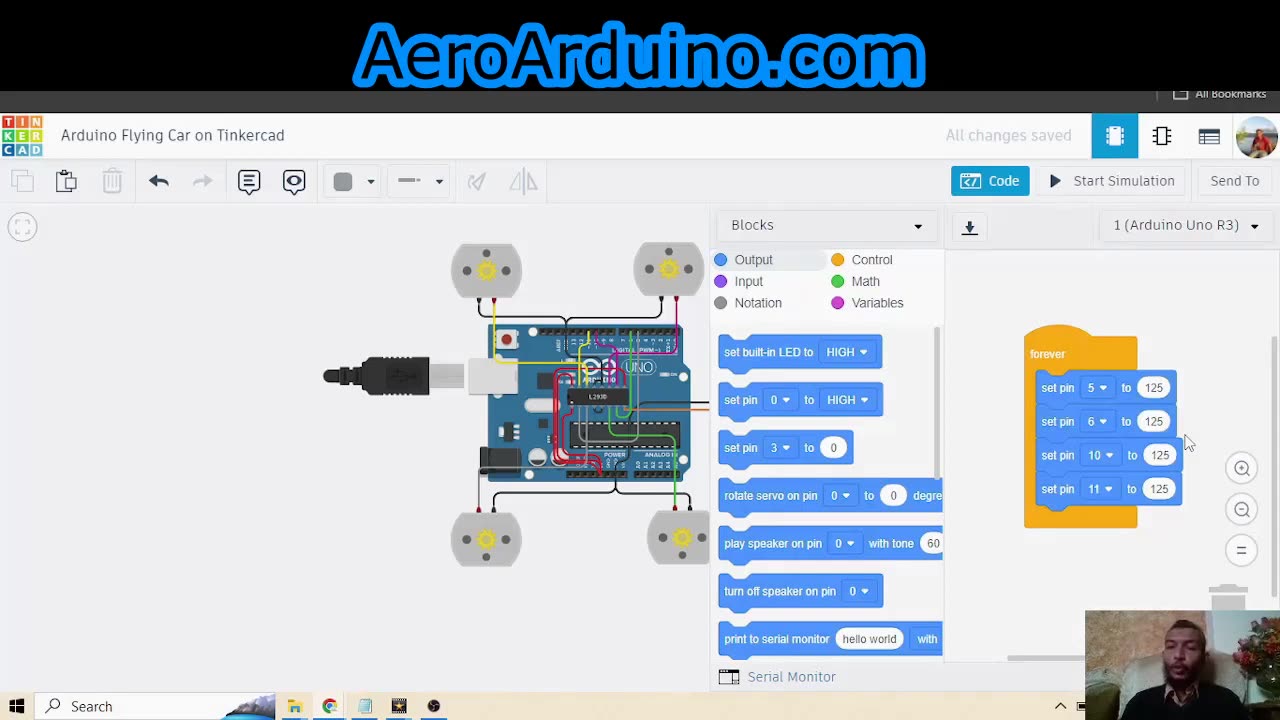This screenshot has height=720, width=1280.
Task: Download the code with the download icon
Action: tap(969, 227)
